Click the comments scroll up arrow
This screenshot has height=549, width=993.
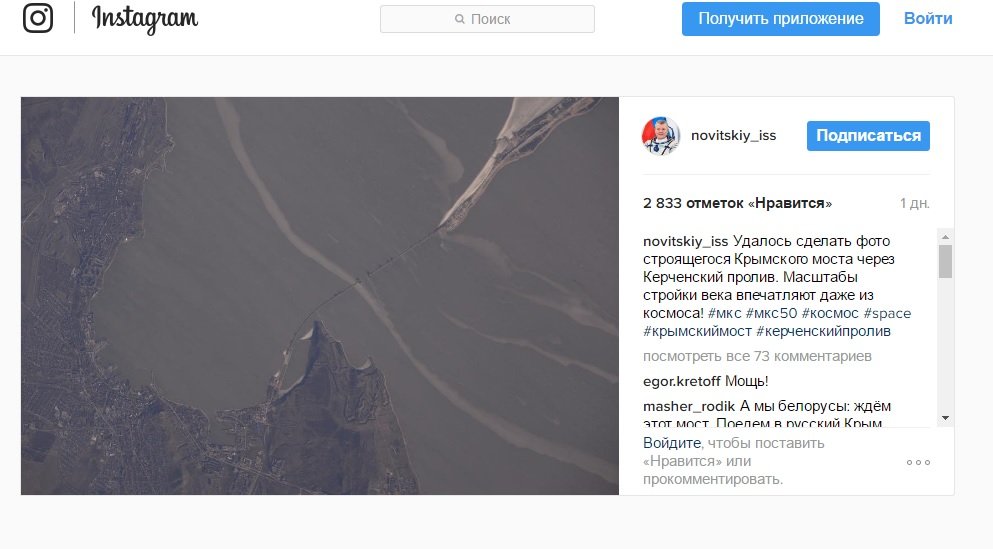click(945, 236)
